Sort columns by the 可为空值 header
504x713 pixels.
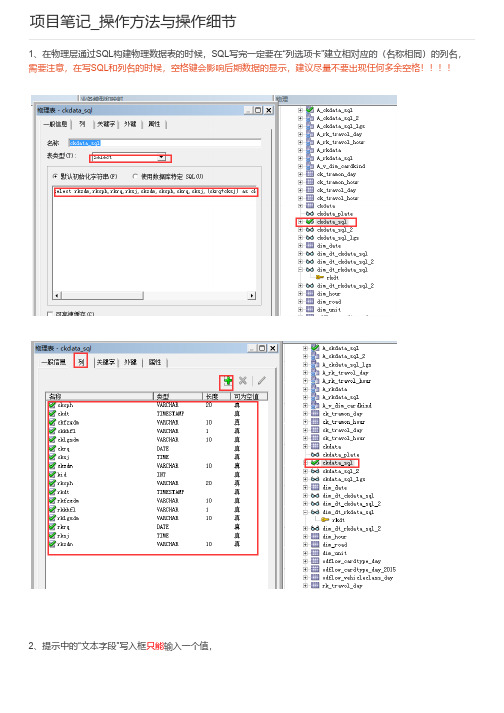click(x=249, y=397)
